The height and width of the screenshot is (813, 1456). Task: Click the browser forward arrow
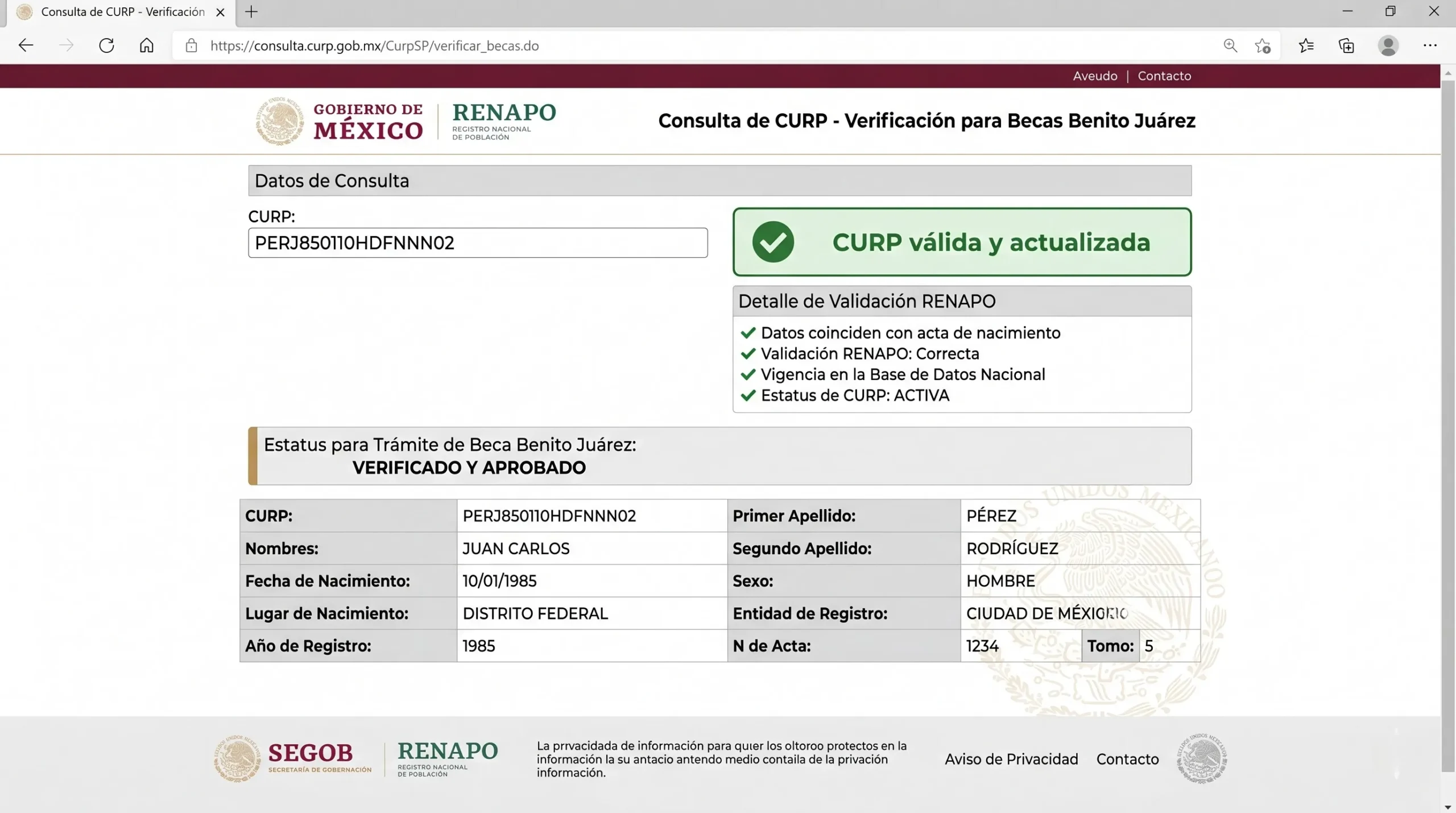click(67, 46)
